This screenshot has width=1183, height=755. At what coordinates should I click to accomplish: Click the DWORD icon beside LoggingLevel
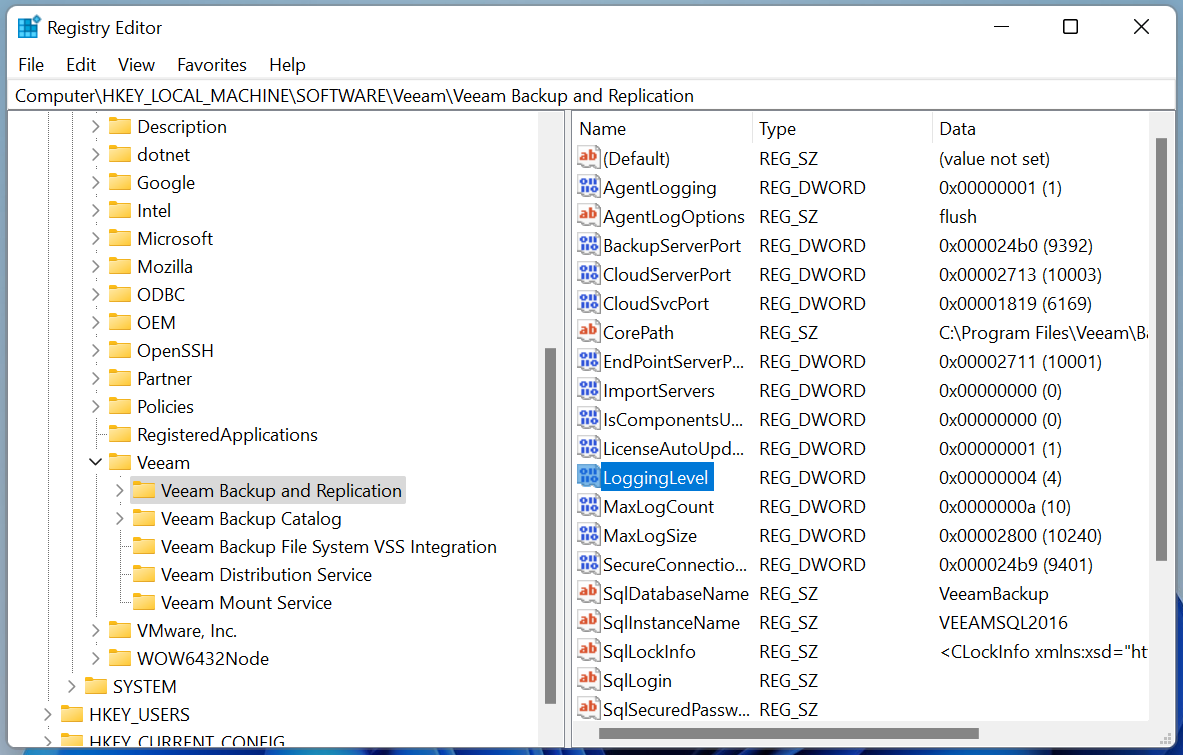[x=588, y=477]
